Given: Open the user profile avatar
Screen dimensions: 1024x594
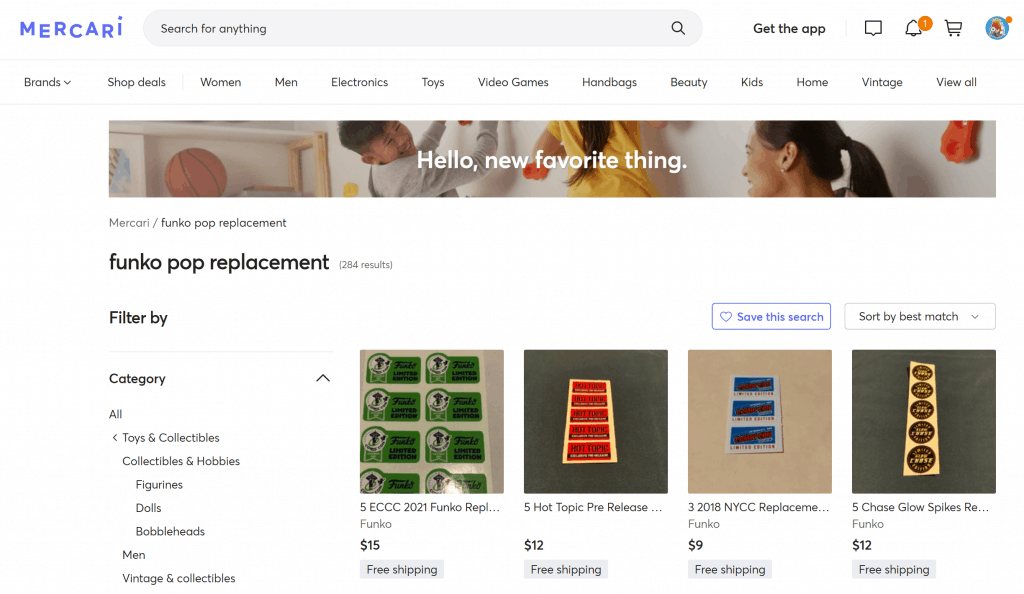Looking at the screenshot, I should pyautogui.click(x=996, y=29).
